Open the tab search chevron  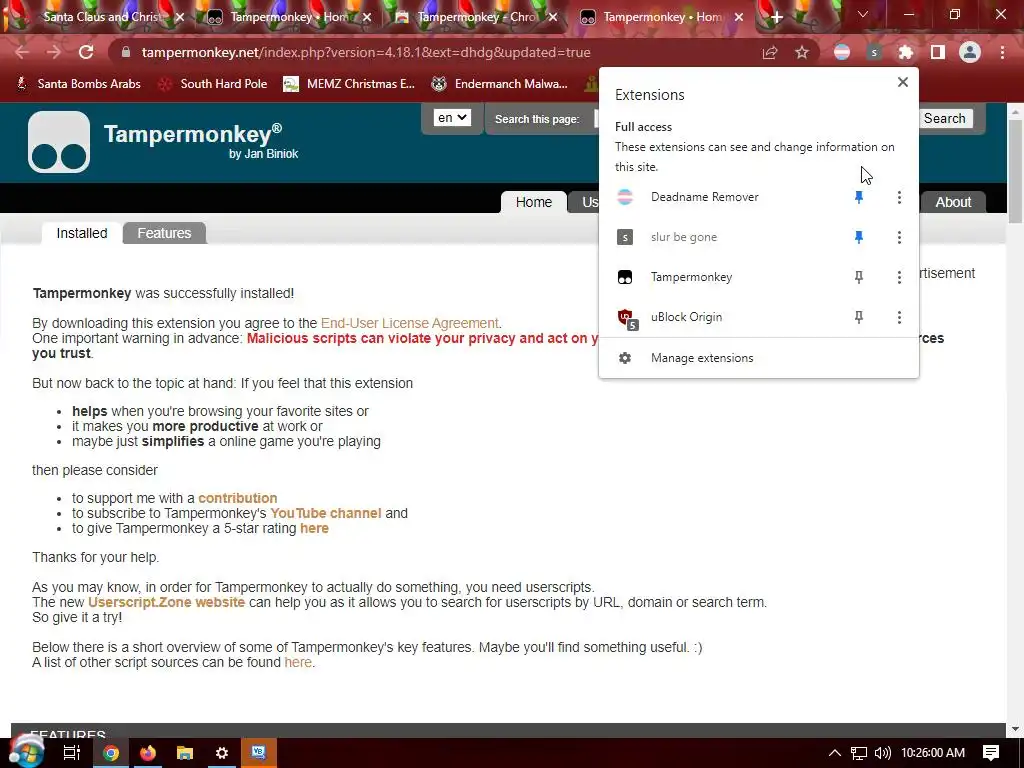coord(863,14)
